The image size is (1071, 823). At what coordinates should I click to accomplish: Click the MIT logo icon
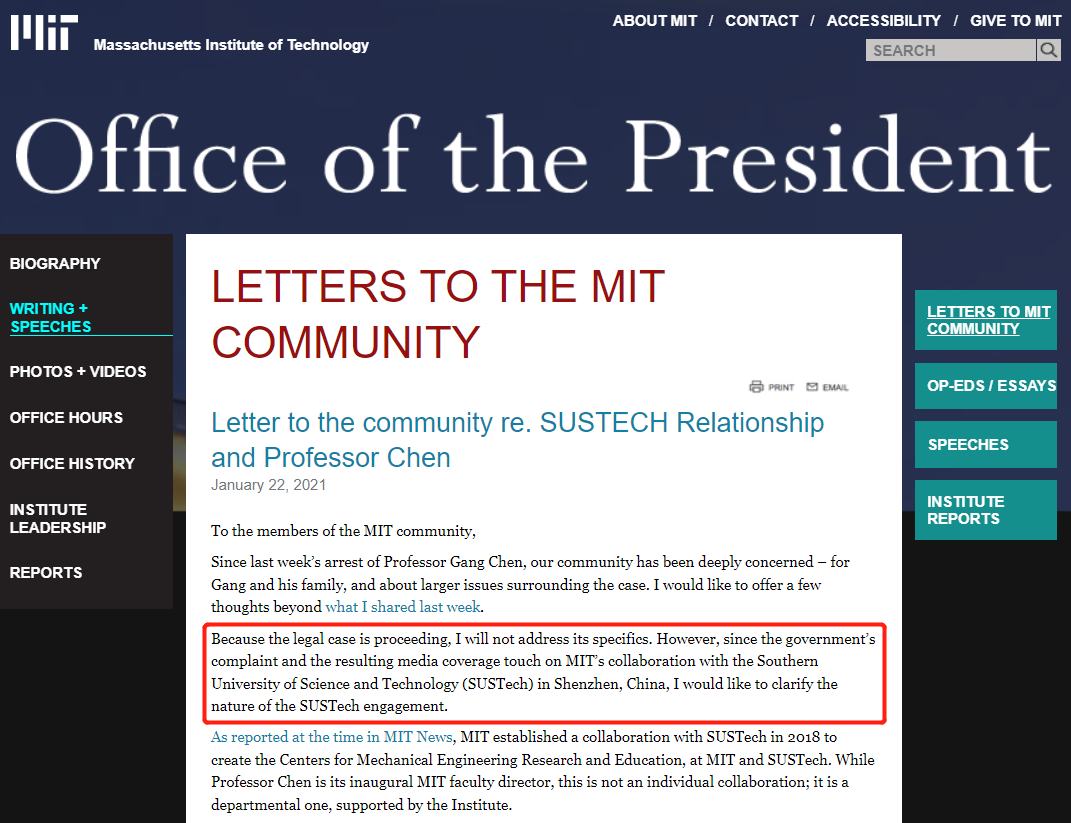coord(44,32)
